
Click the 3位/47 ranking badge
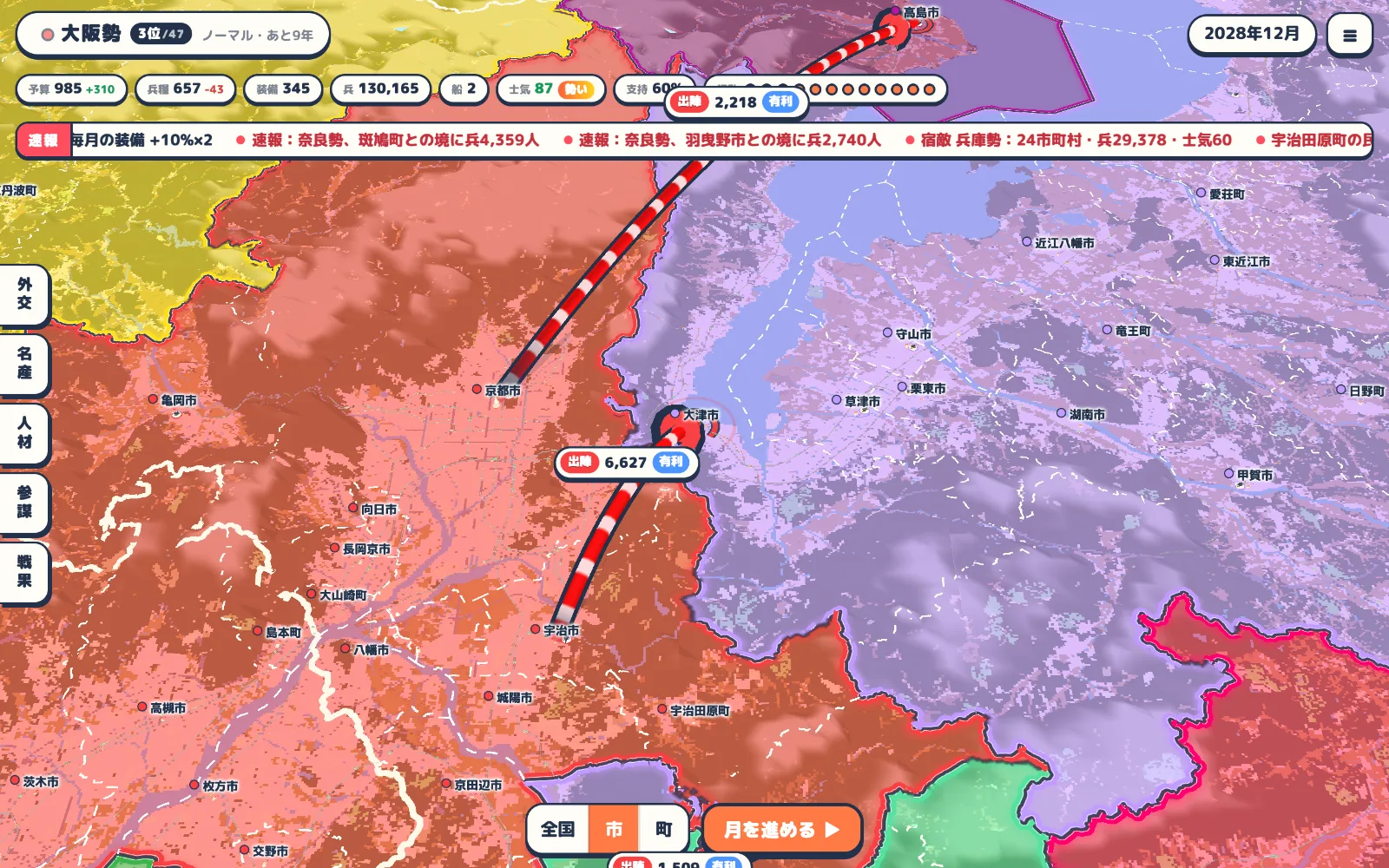[x=161, y=34]
